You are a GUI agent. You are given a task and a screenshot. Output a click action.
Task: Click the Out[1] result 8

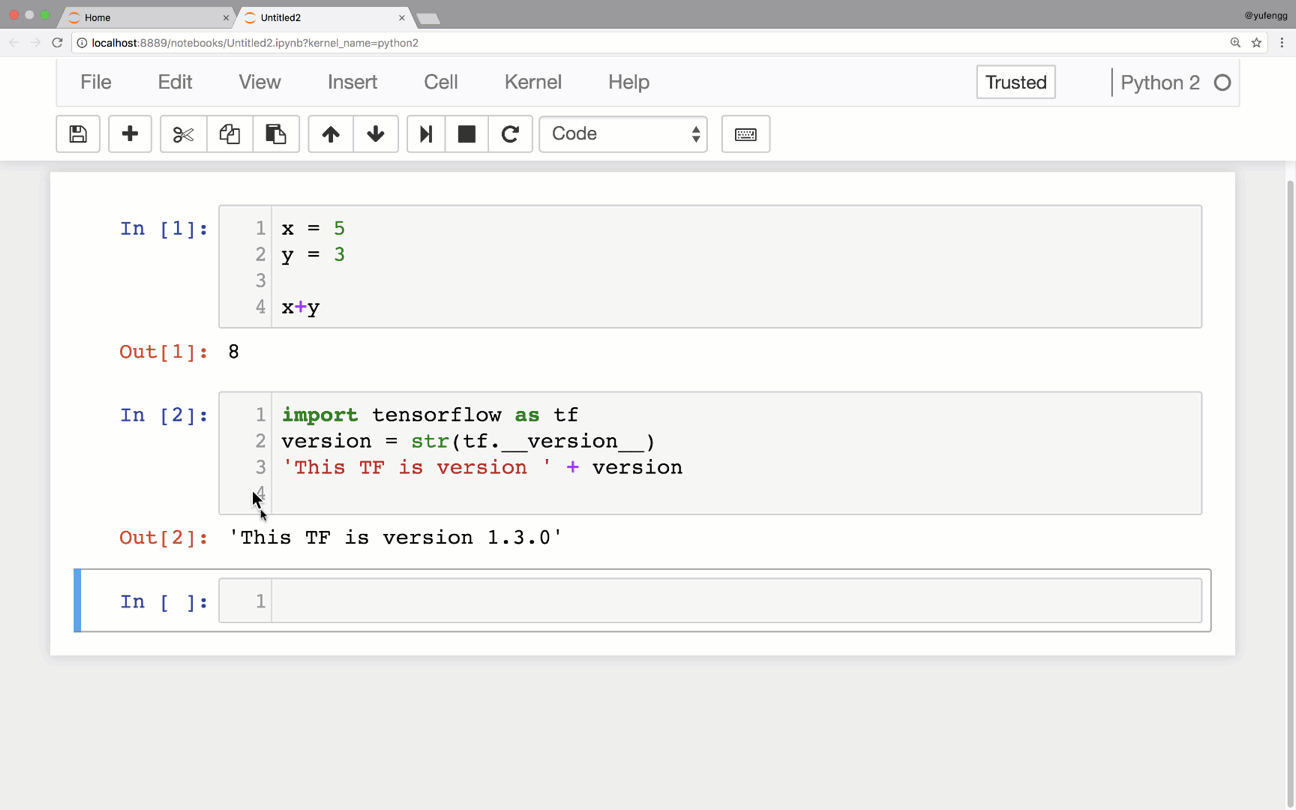click(x=234, y=352)
